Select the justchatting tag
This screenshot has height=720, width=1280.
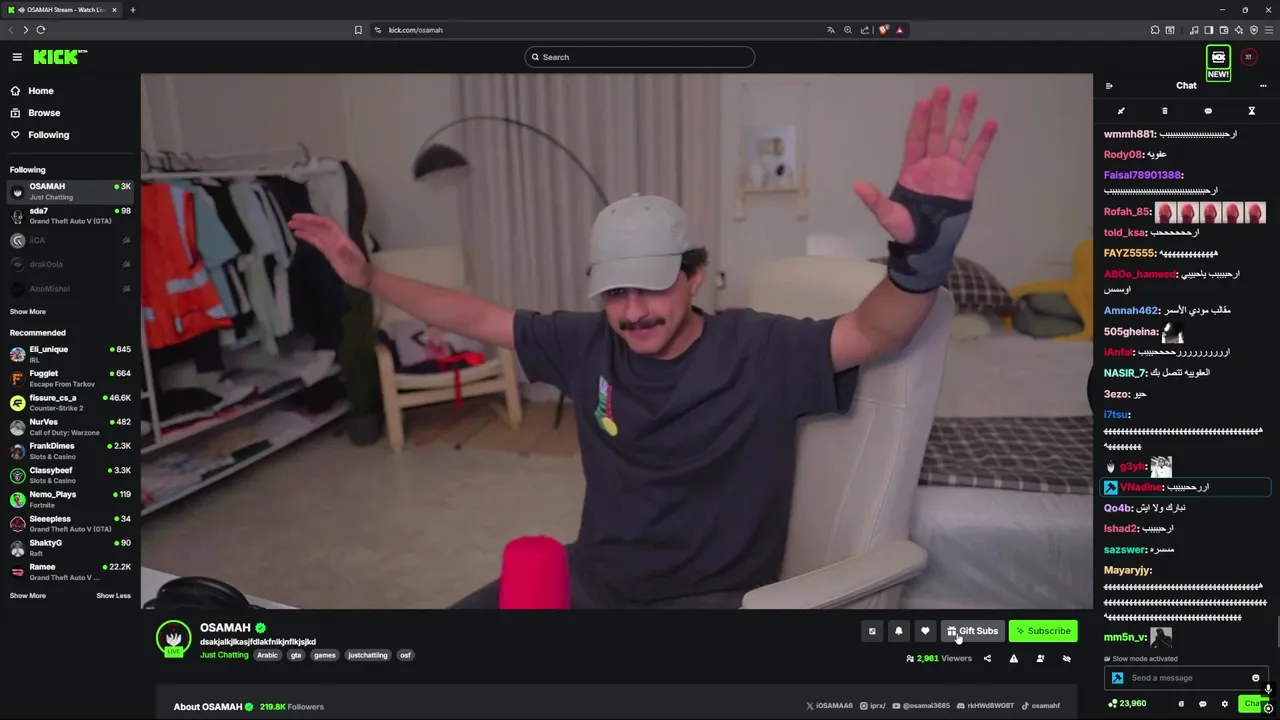pyautogui.click(x=368, y=655)
